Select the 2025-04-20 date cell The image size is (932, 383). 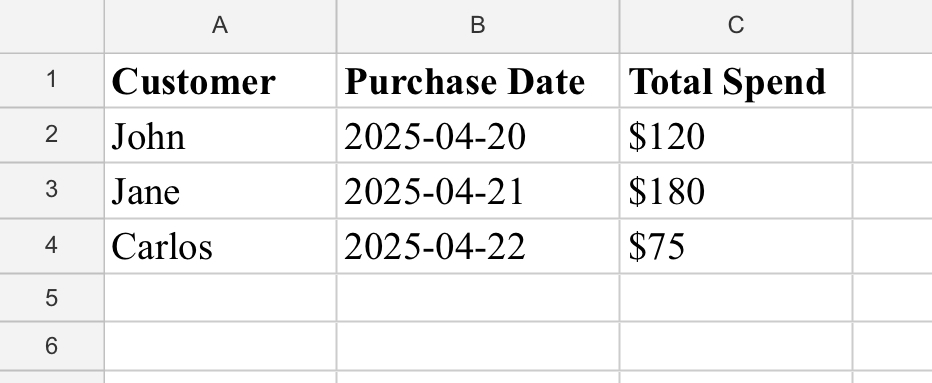tap(478, 135)
